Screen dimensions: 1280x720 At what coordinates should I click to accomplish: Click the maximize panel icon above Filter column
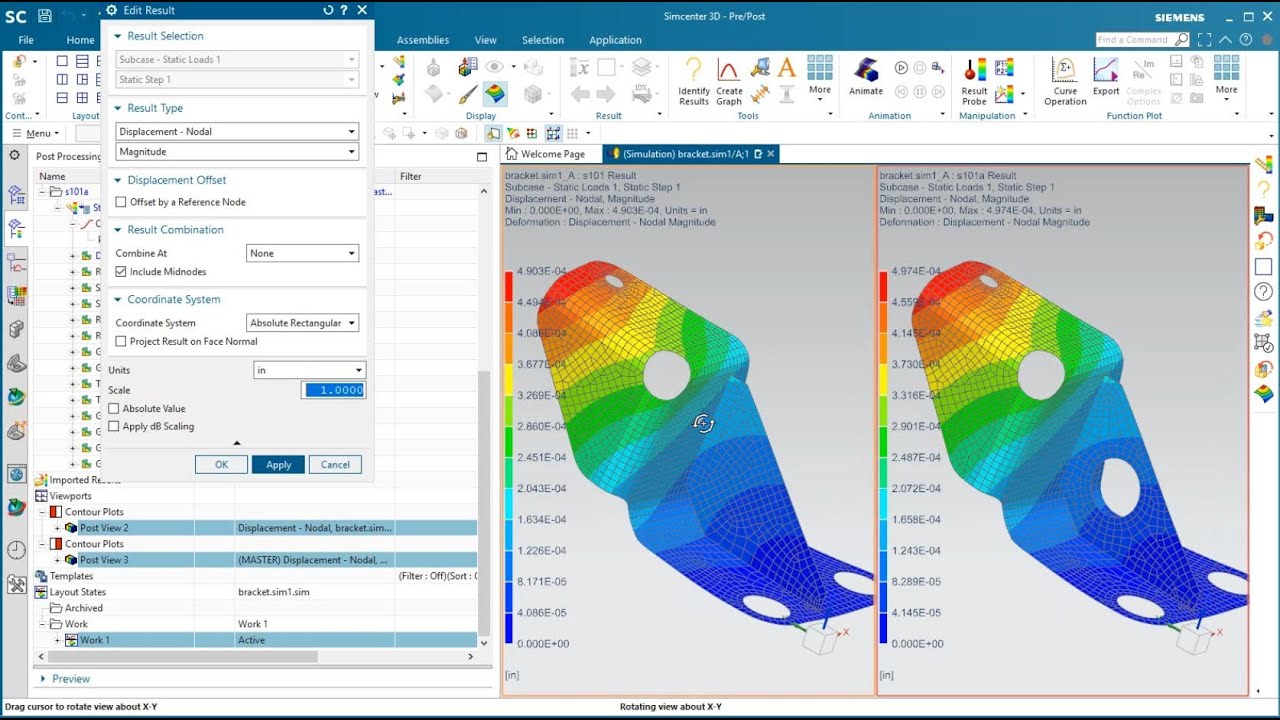pyautogui.click(x=482, y=157)
